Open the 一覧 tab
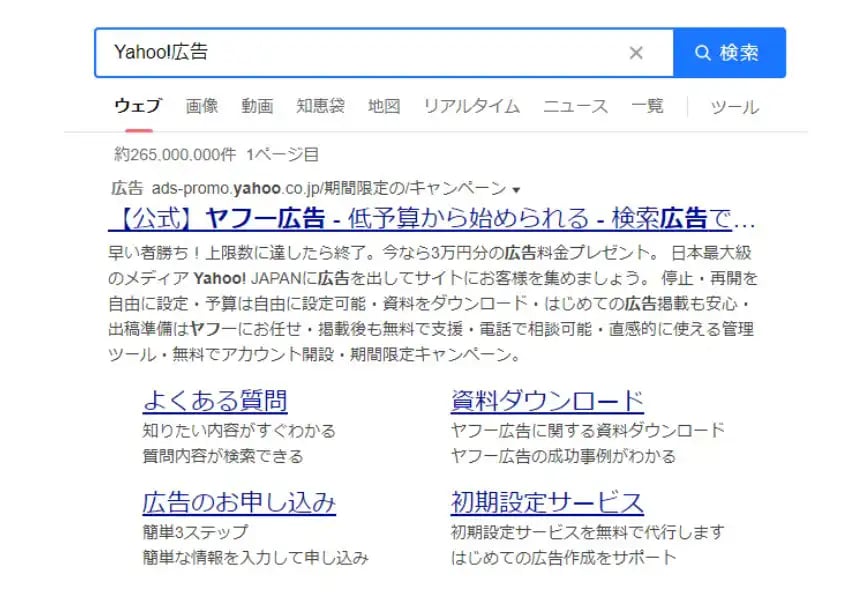Image resolution: width=862 pixels, height=600 pixels. point(647,106)
